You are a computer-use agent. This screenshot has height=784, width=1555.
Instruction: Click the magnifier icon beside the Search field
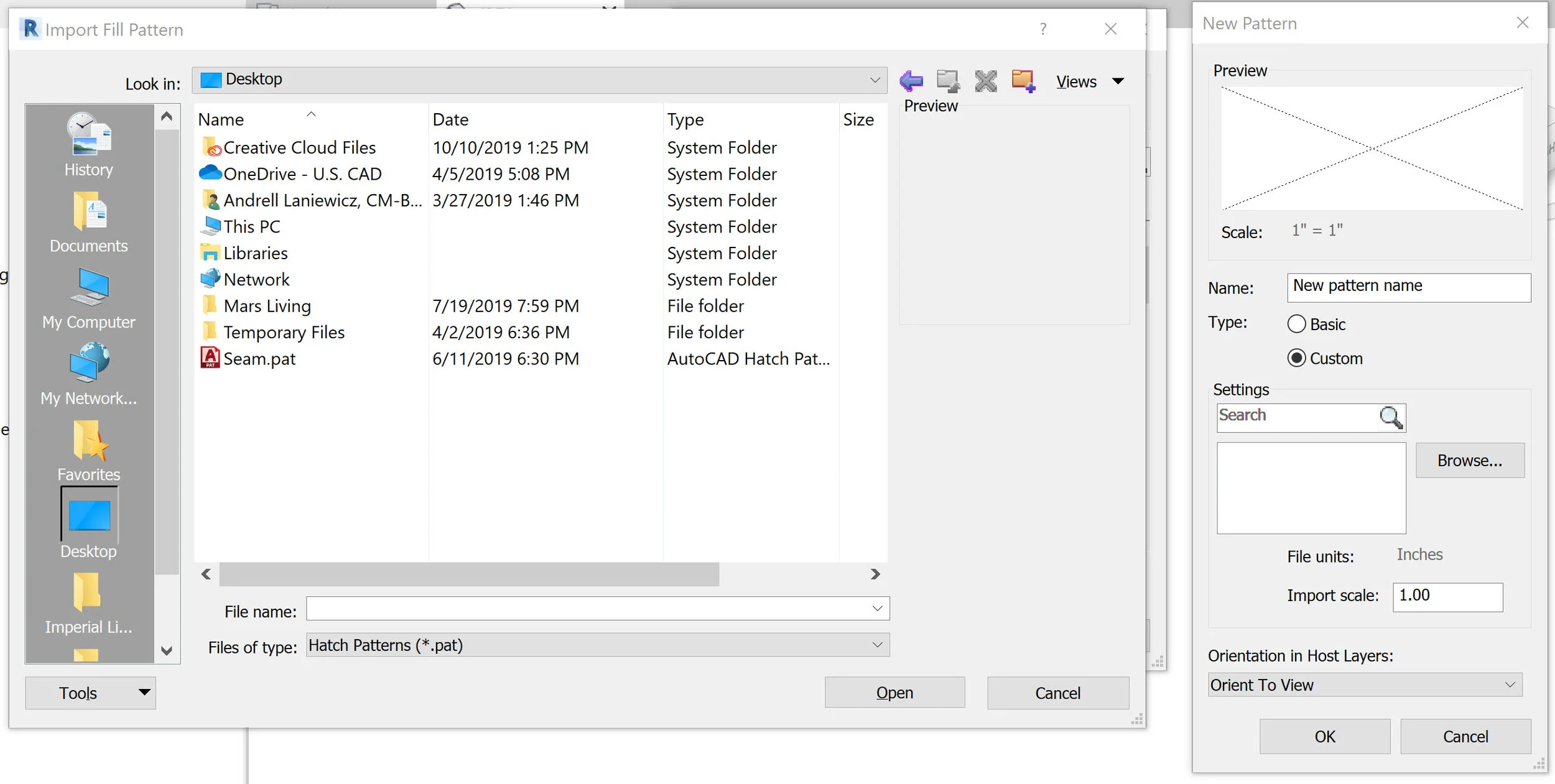click(1391, 417)
